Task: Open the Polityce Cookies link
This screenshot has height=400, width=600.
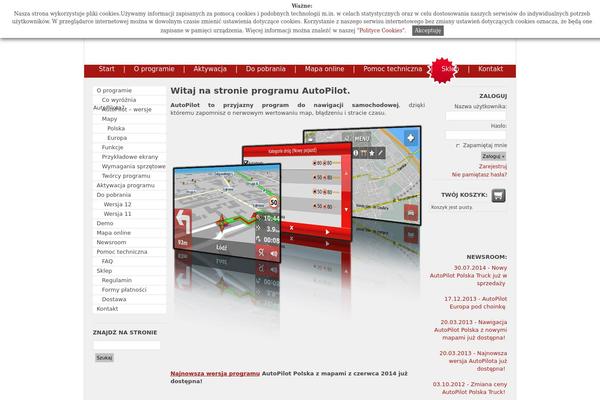Action: coord(381,30)
